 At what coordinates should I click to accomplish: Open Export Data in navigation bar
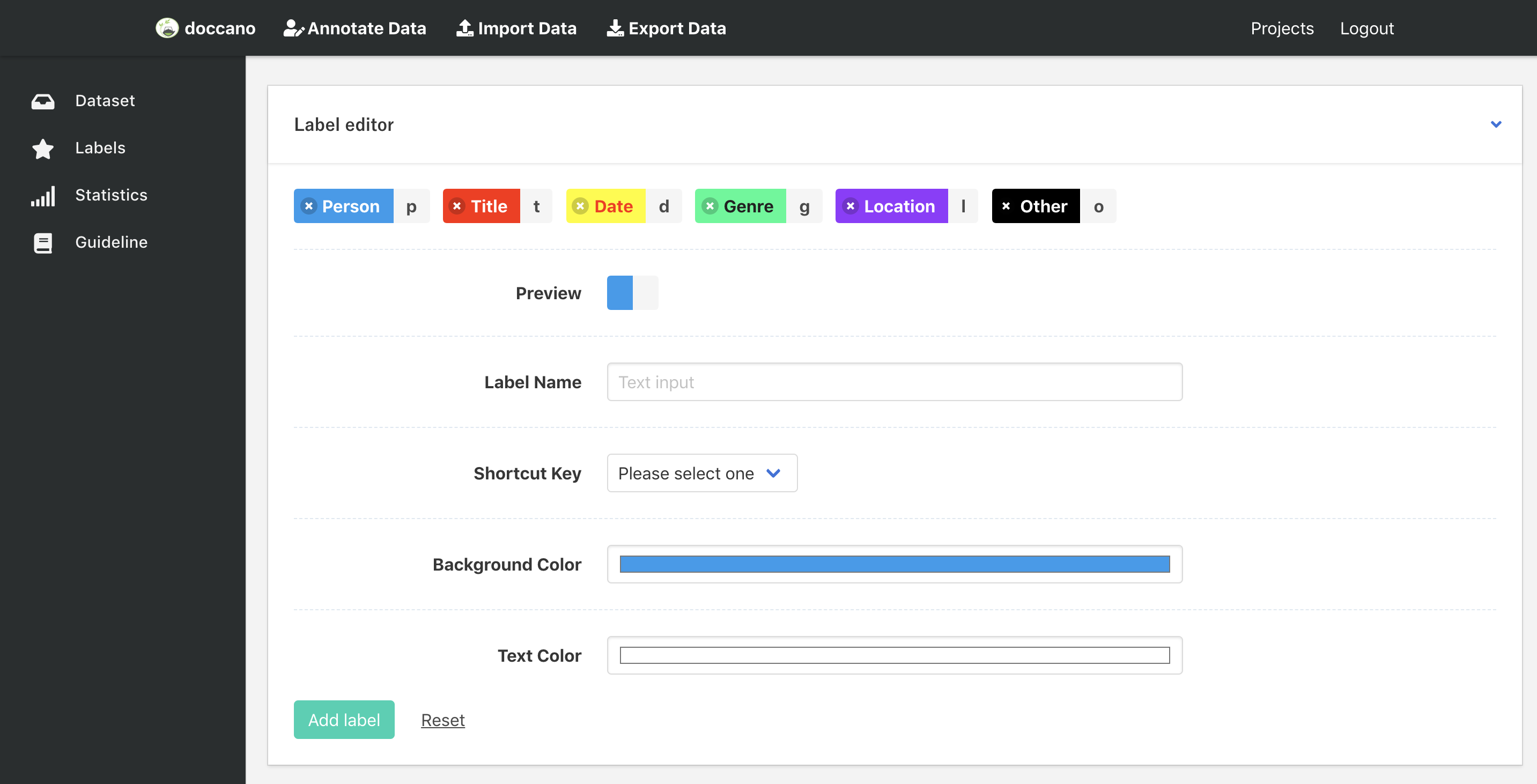click(x=667, y=28)
